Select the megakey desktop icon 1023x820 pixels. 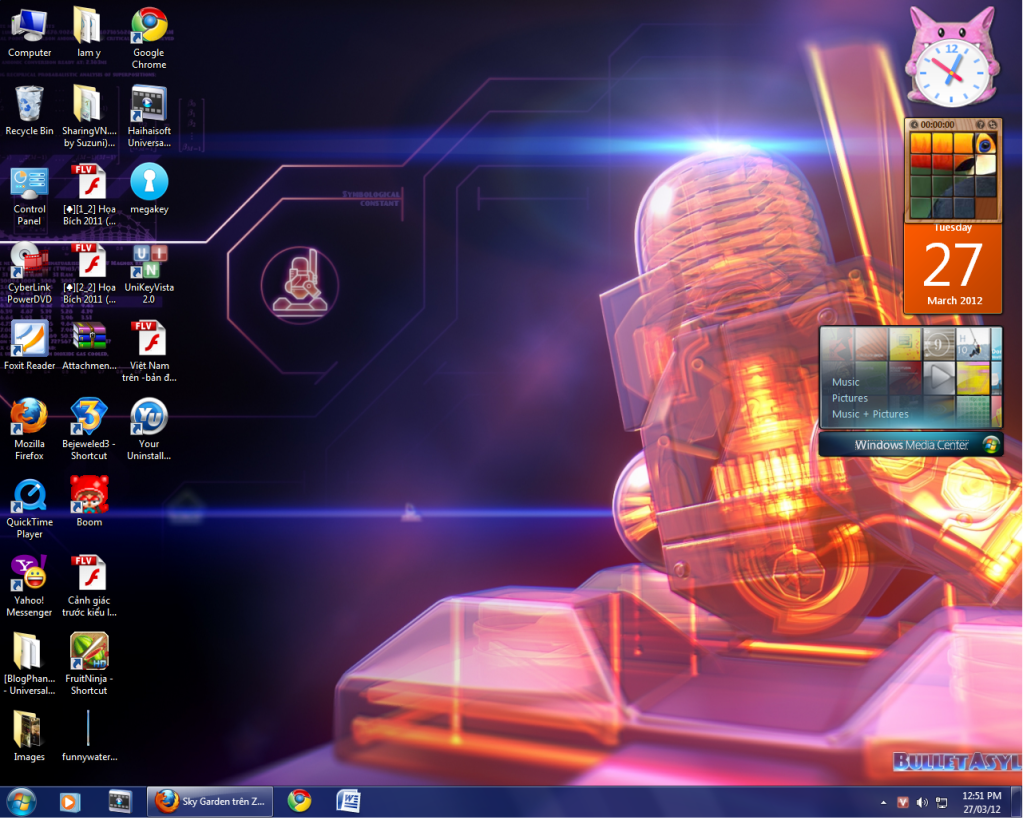[149, 183]
